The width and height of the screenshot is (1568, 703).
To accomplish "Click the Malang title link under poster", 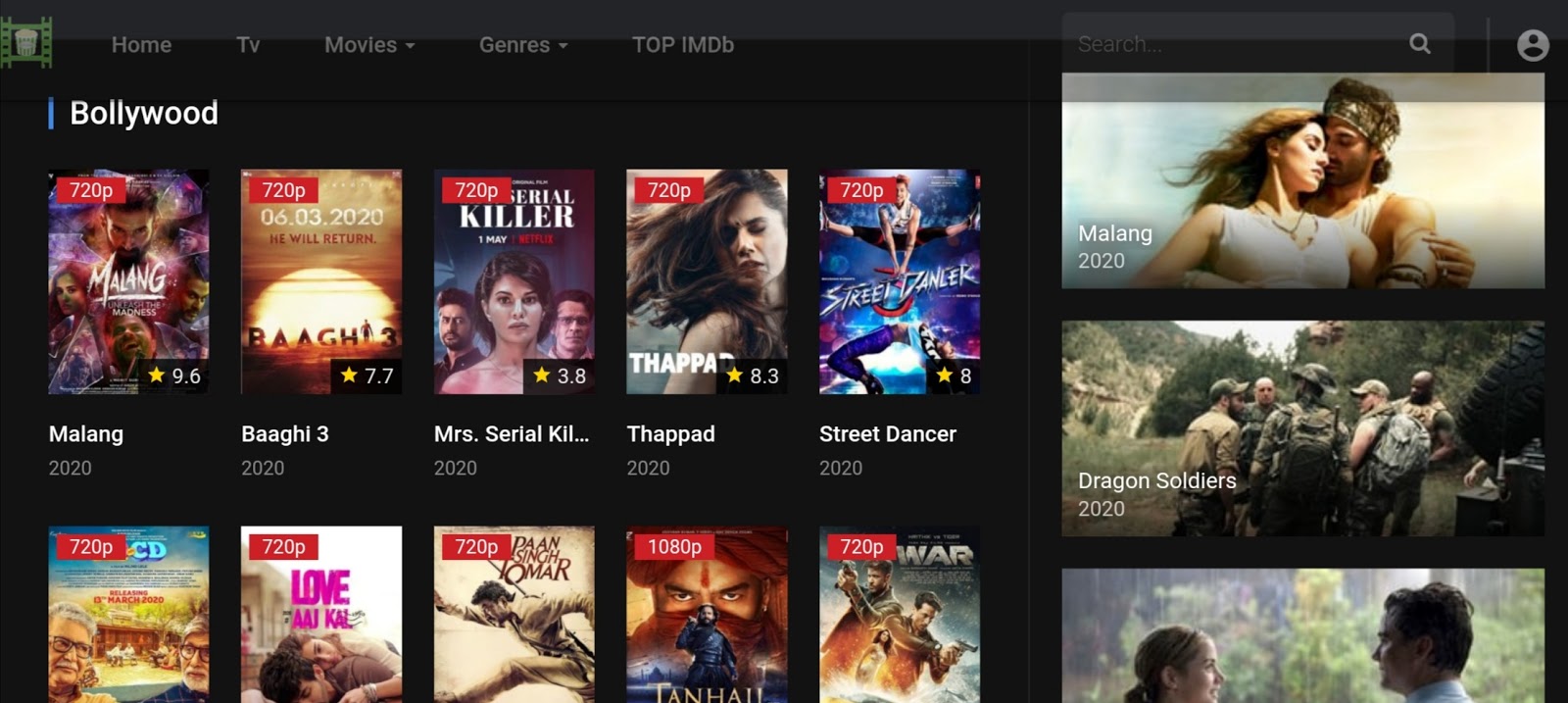I will pos(86,434).
